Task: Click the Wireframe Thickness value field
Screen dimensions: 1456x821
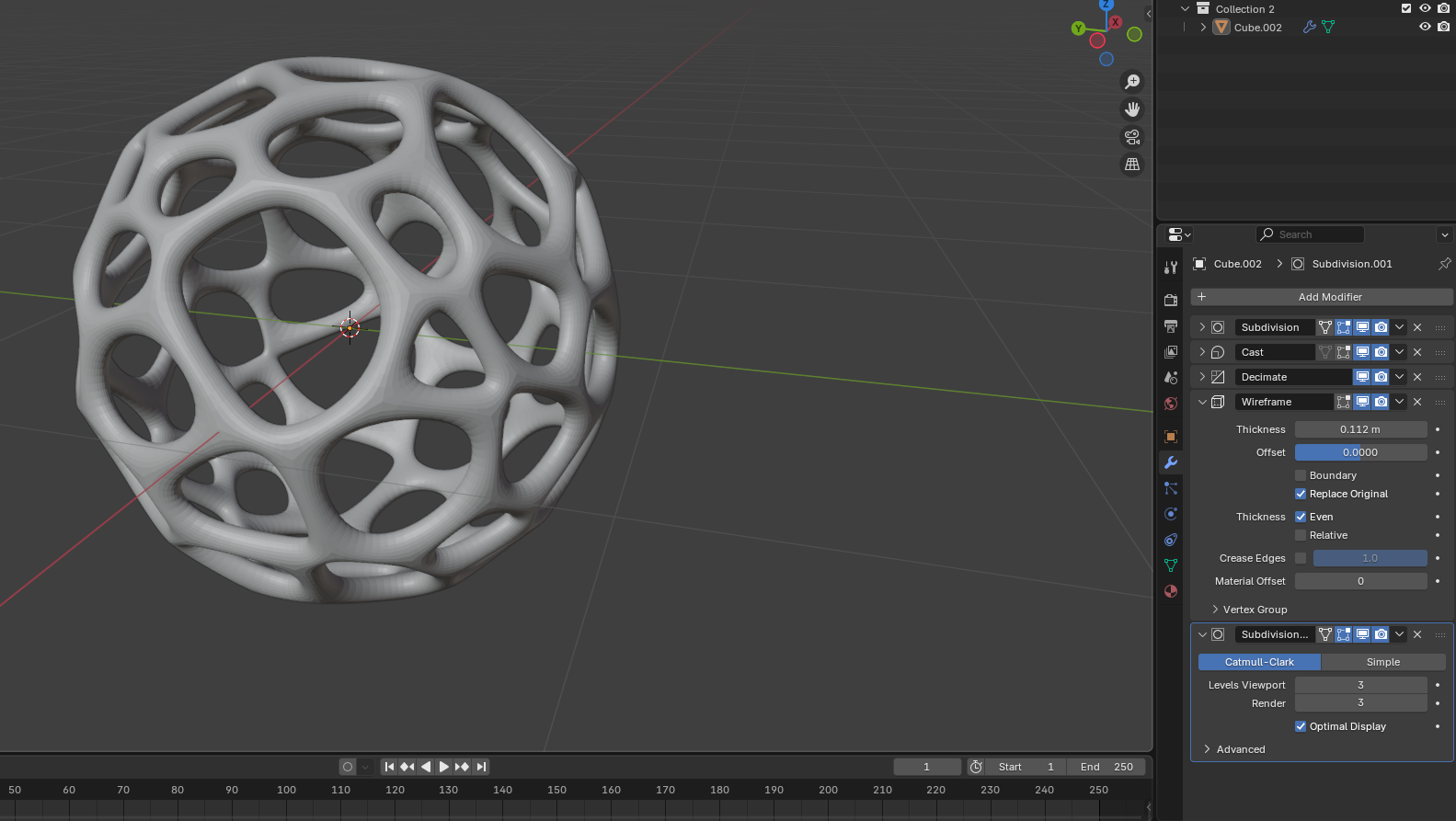Action: pos(1361,429)
